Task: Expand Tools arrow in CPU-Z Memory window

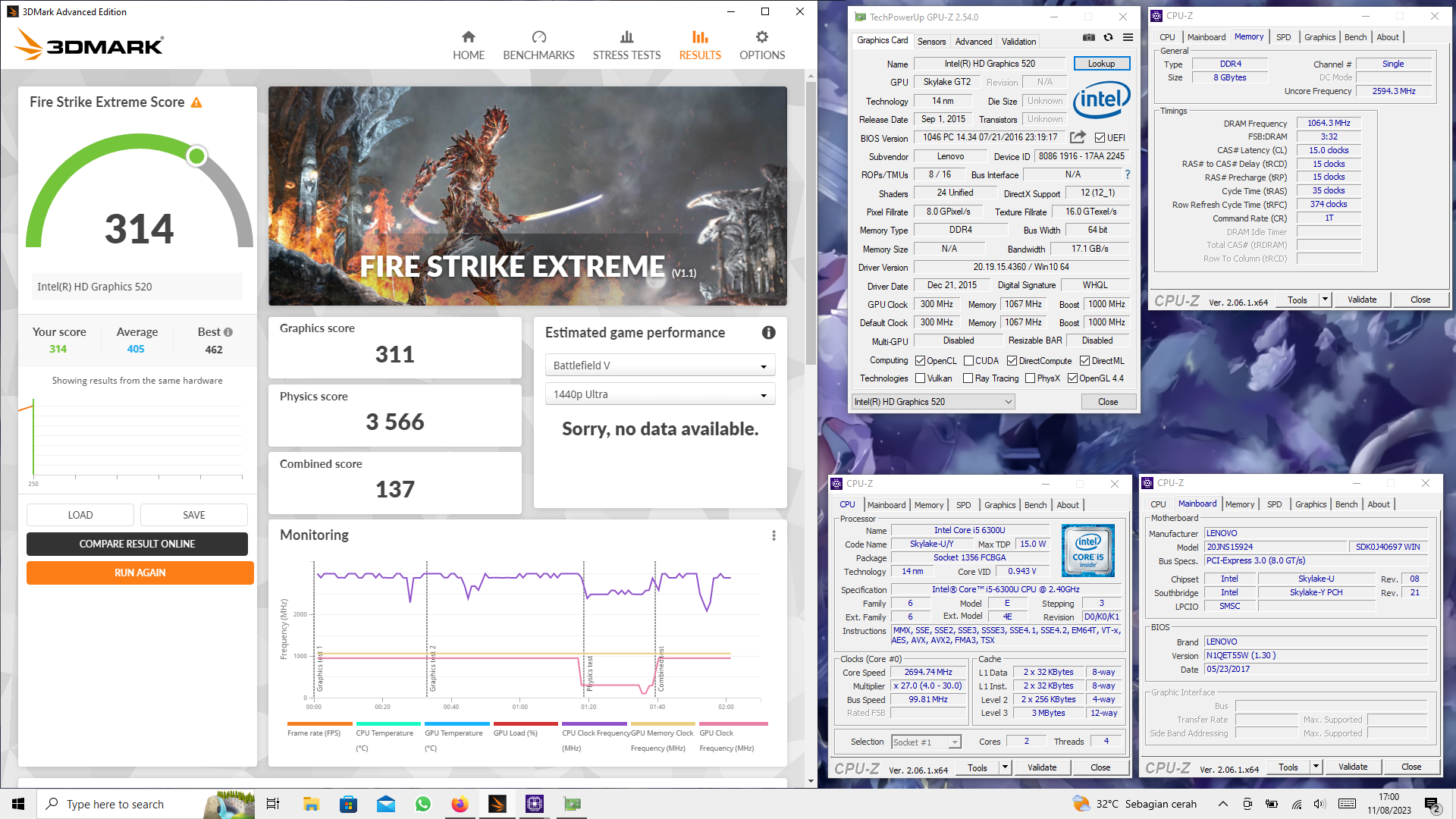Action: [x=1325, y=300]
